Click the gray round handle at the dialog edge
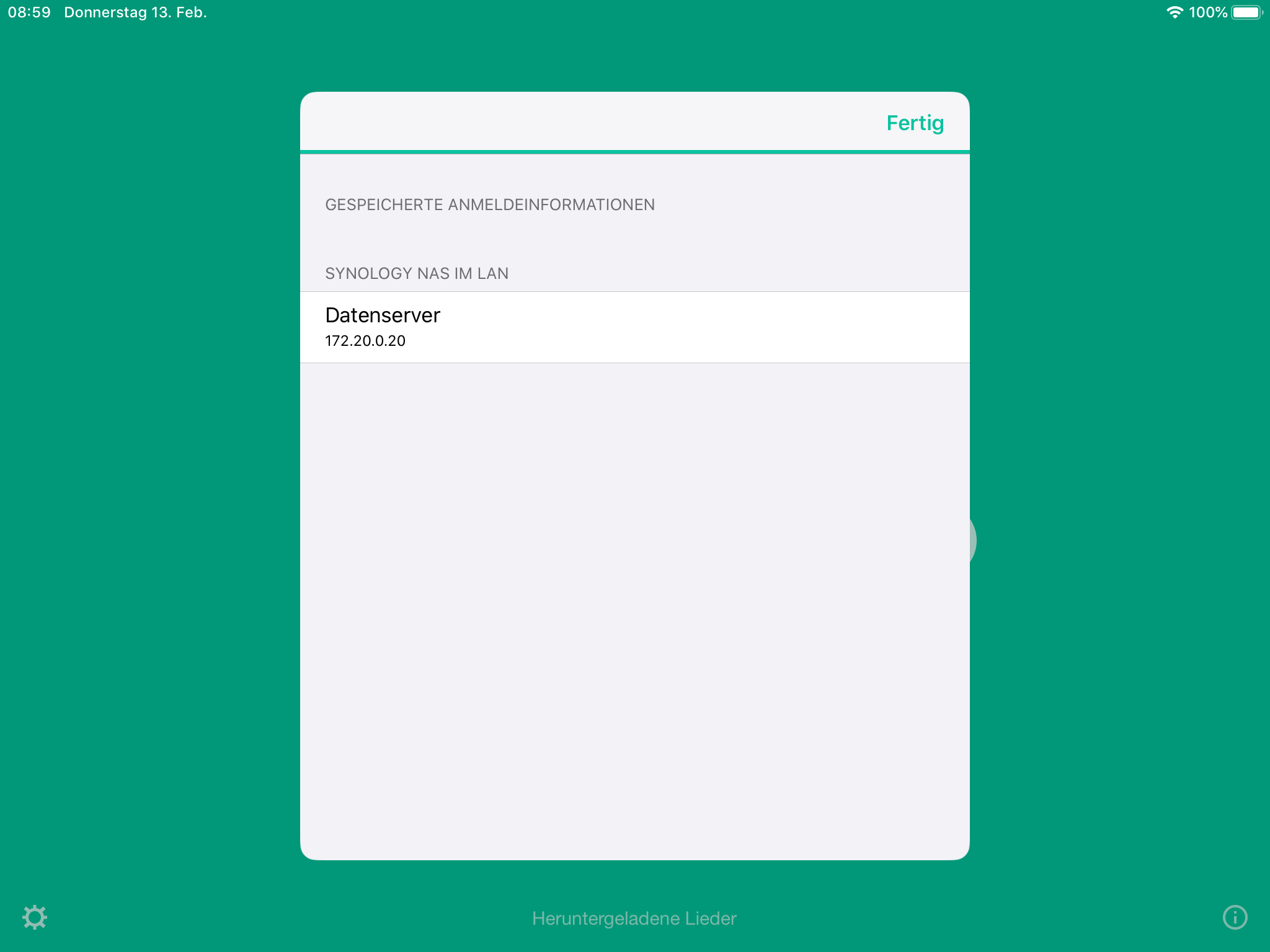Screen dimensions: 1270x952 click(972, 540)
